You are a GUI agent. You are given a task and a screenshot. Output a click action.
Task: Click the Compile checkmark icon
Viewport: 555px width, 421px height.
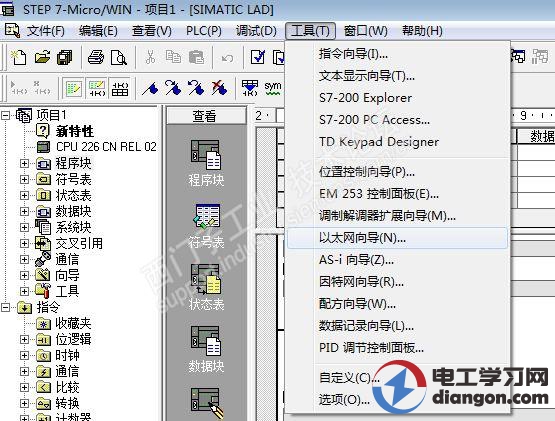pyautogui.click(x=258, y=57)
